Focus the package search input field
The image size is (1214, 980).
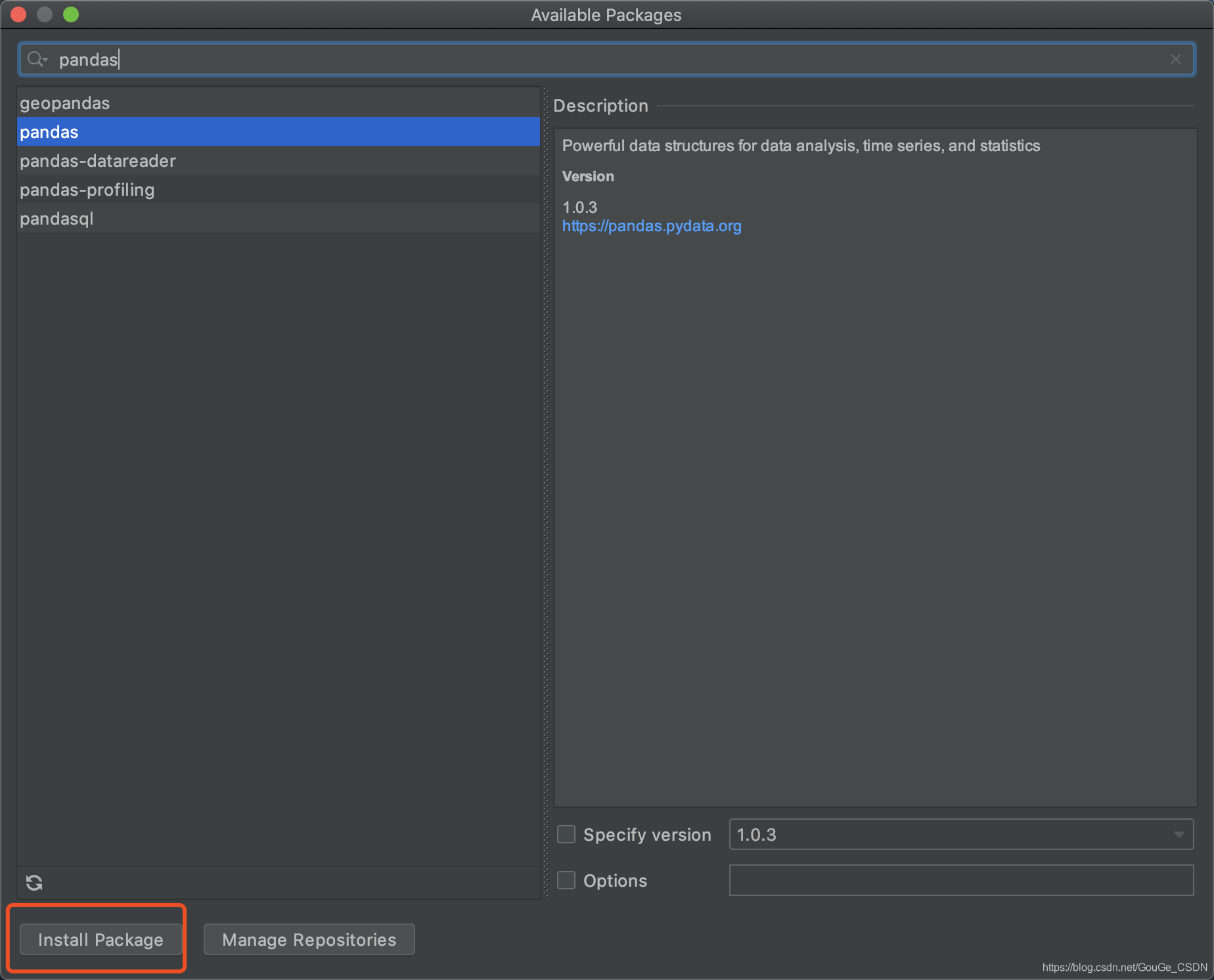point(606,60)
